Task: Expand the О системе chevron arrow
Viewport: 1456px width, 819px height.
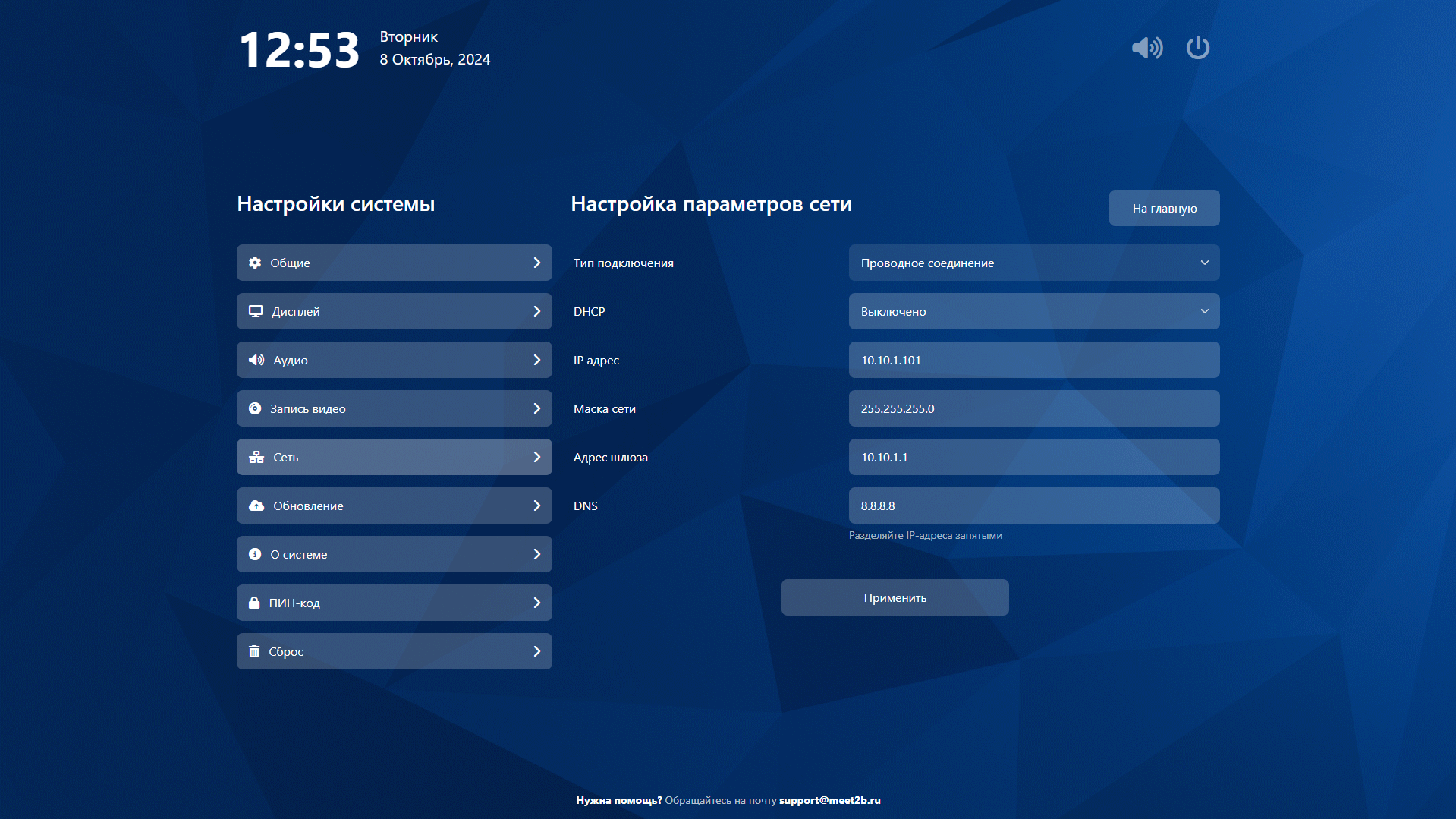Action: pyautogui.click(x=536, y=554)
